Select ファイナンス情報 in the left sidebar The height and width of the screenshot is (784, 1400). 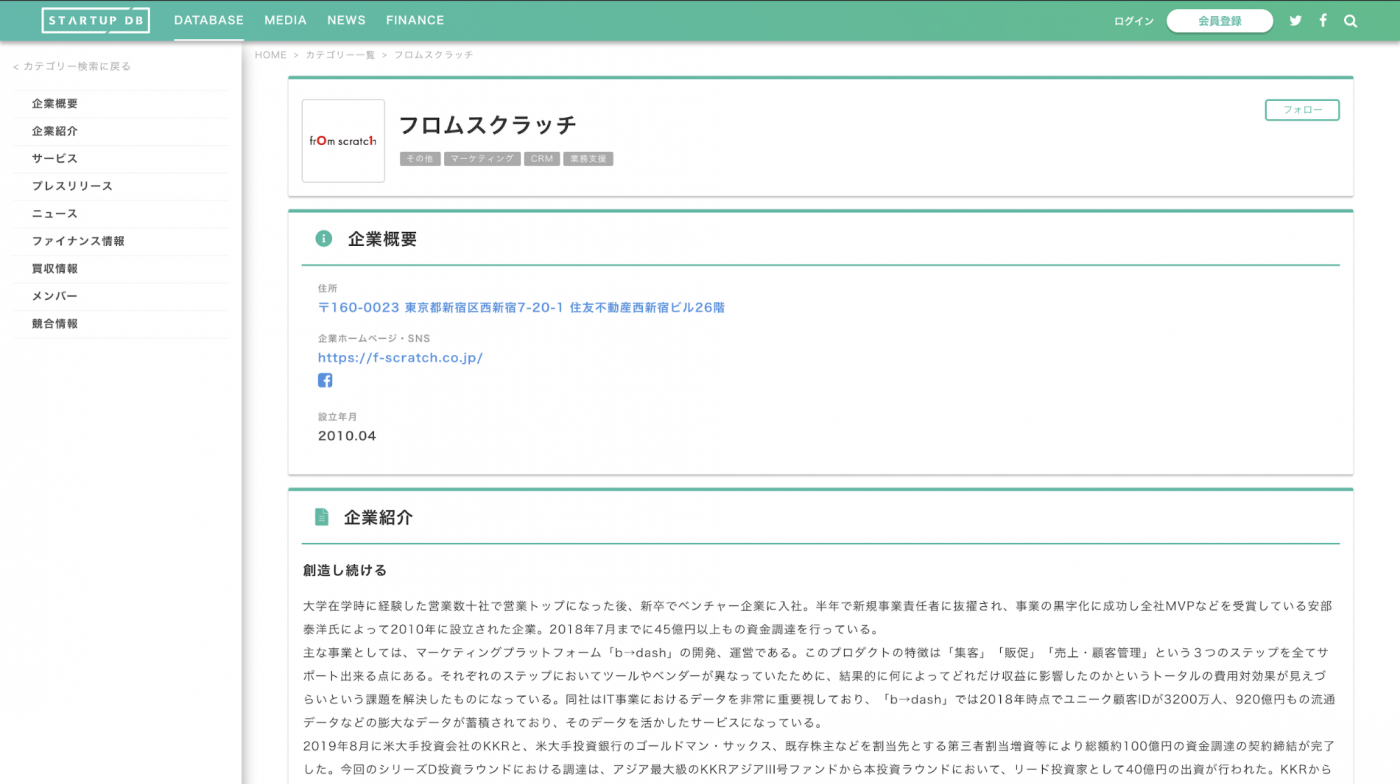(x=77, y=241)
